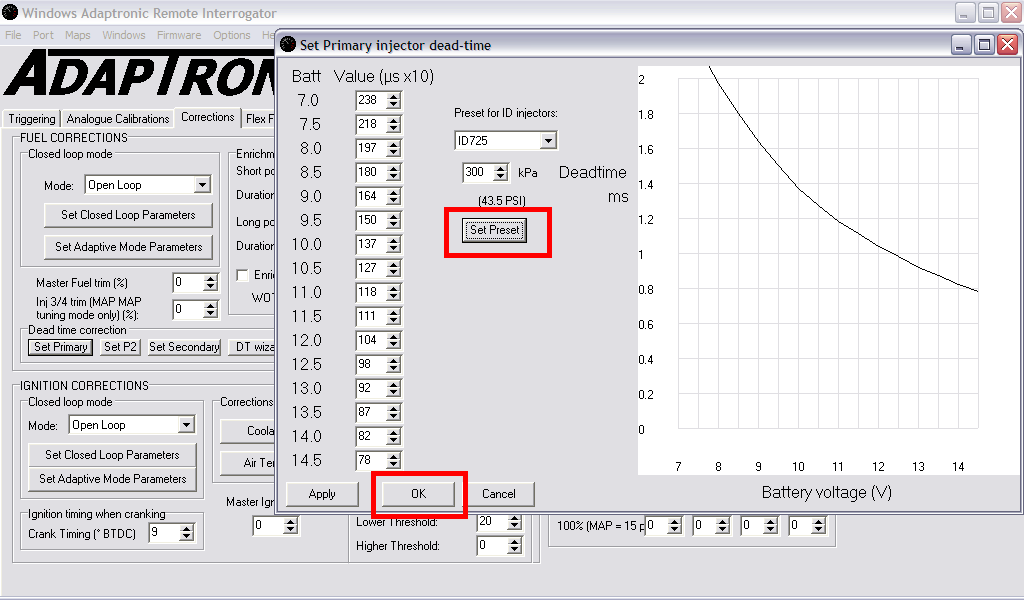Cancel the injector dead-time dialog

pyautogui.click(x=498, y=494)
